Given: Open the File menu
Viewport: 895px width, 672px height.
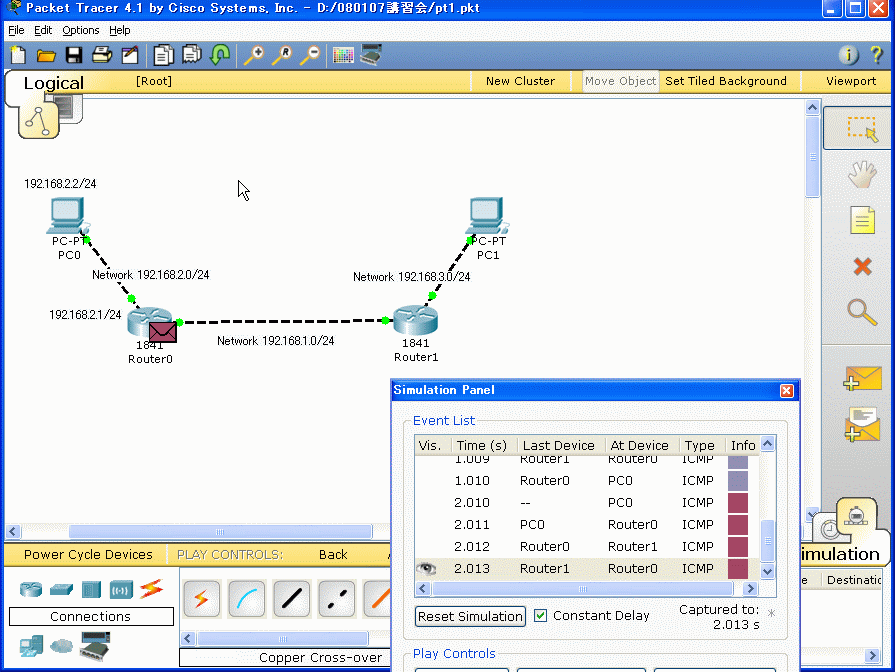Looking at the screenshot, I should pyautogui.click(x=16, y=30).
